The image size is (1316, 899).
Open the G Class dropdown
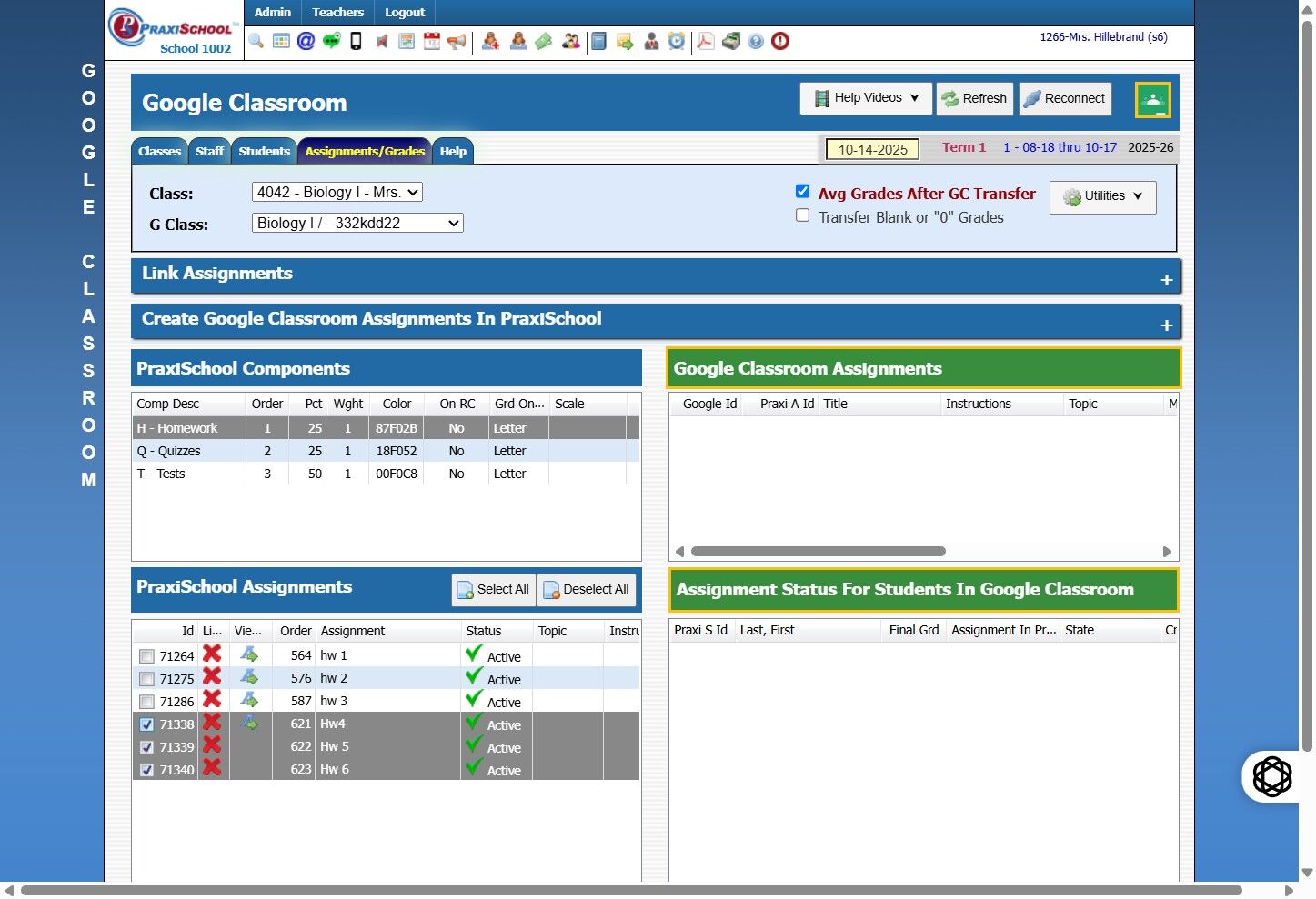[x=357, y=223]
